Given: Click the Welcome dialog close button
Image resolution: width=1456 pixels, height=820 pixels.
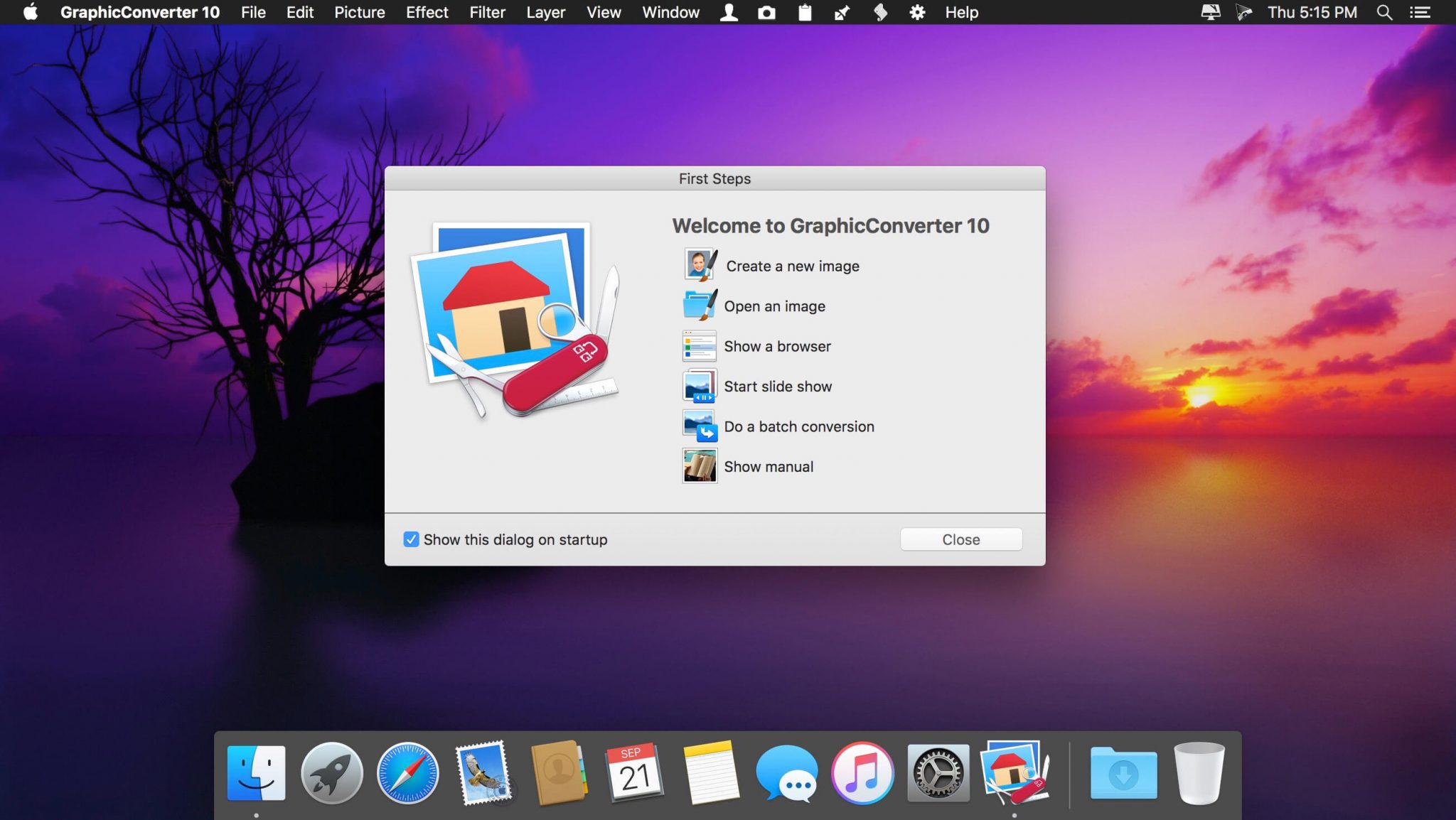Looking at the screenshot, I should point(960,539).
